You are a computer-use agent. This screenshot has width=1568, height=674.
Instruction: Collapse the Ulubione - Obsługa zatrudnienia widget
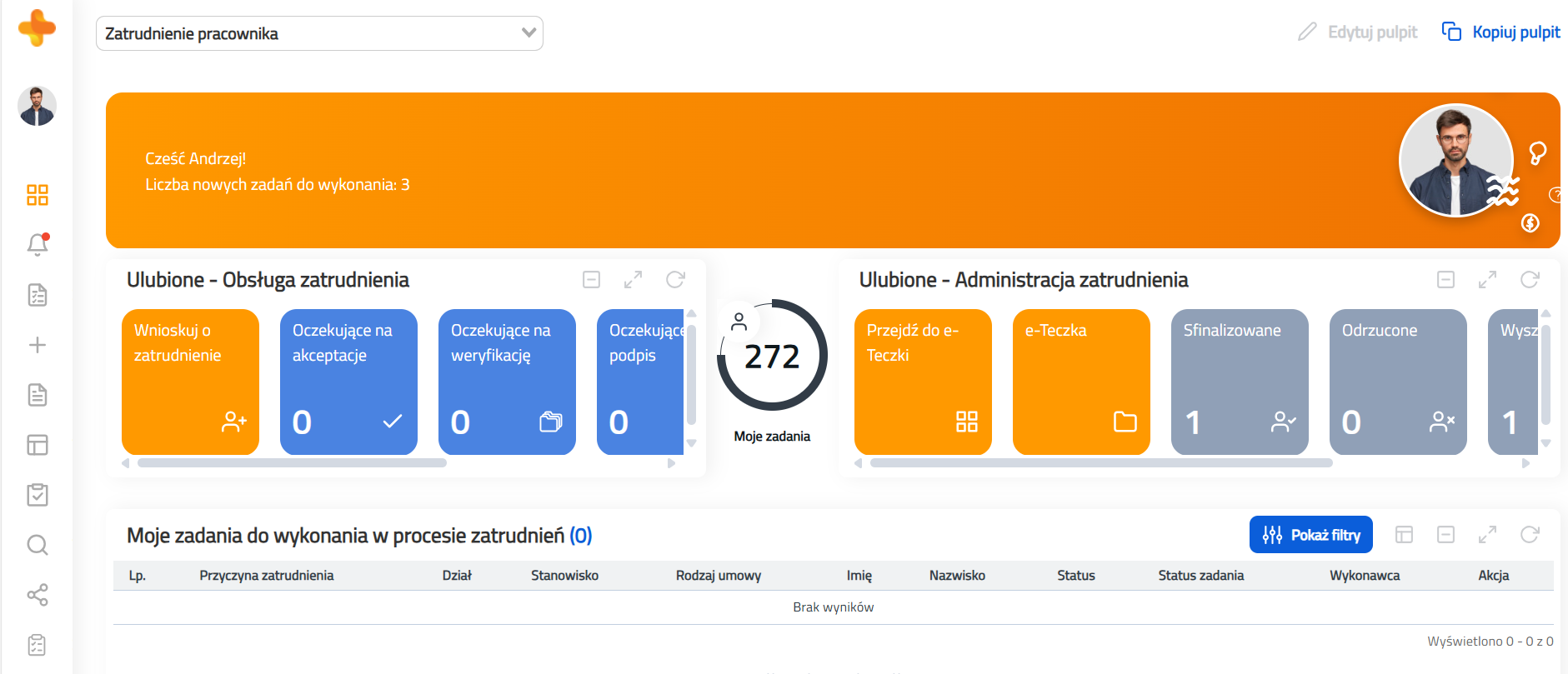pos(592,280)
